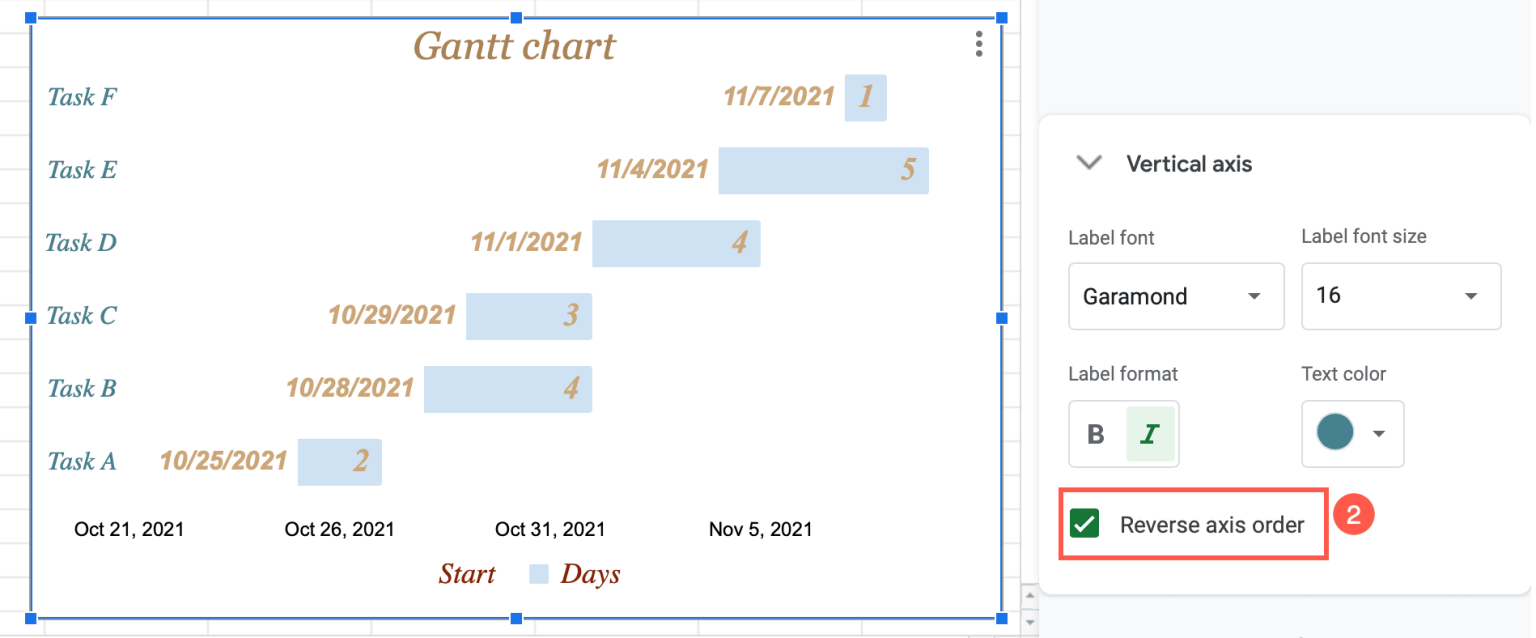Uncheck the Reverse axis order checkbox
Viewport: 1536px width, 638px height.
(x=1085, y=524)
